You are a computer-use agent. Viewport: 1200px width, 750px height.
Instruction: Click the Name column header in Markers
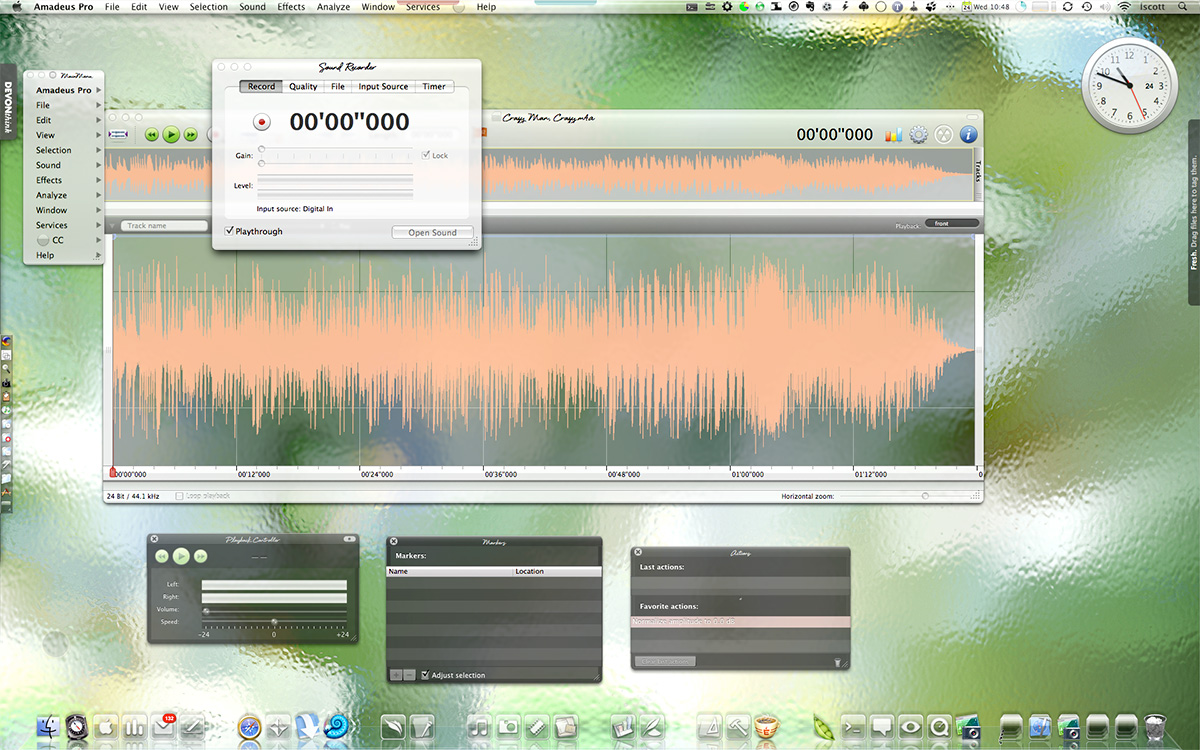450,571
